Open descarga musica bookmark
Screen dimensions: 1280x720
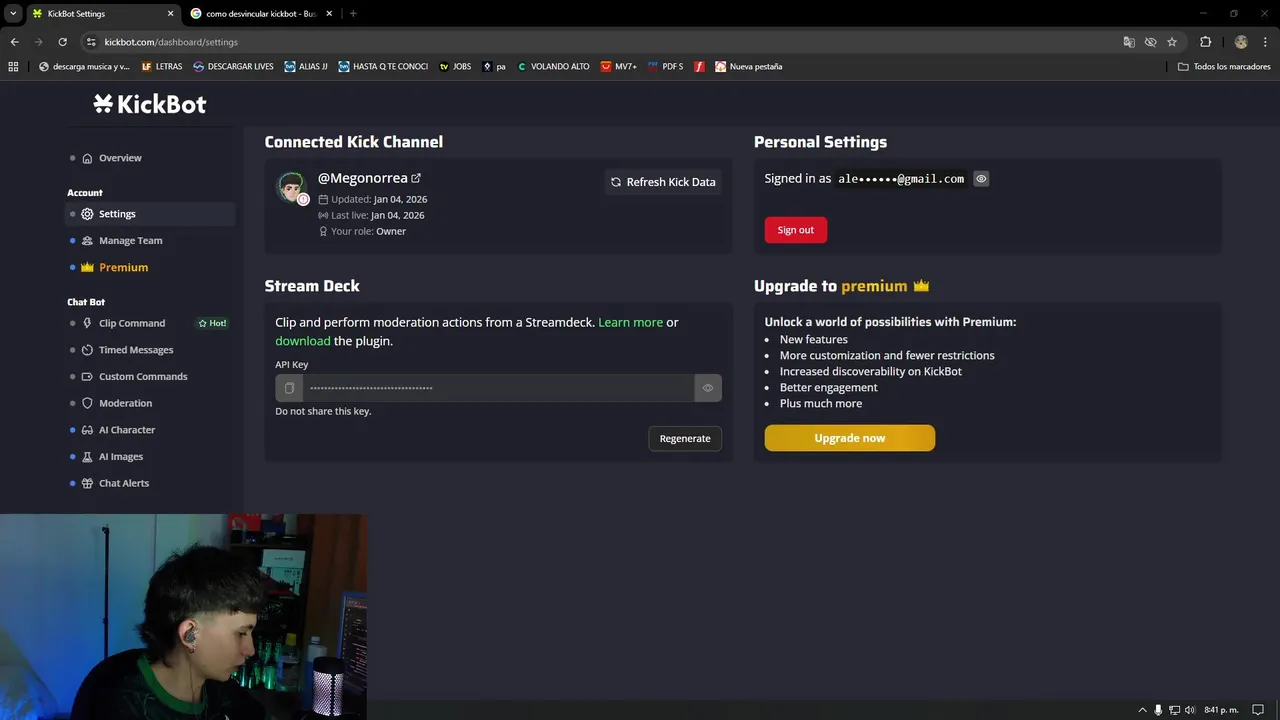coord(84,67)
